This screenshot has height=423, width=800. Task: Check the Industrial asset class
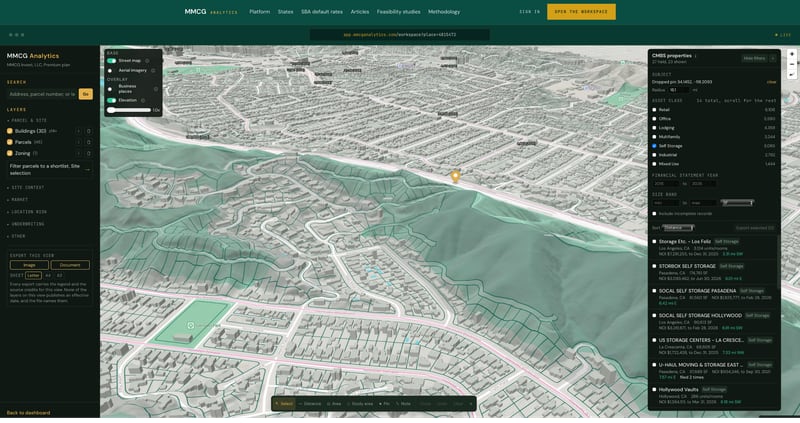click(x=655, y=155)
